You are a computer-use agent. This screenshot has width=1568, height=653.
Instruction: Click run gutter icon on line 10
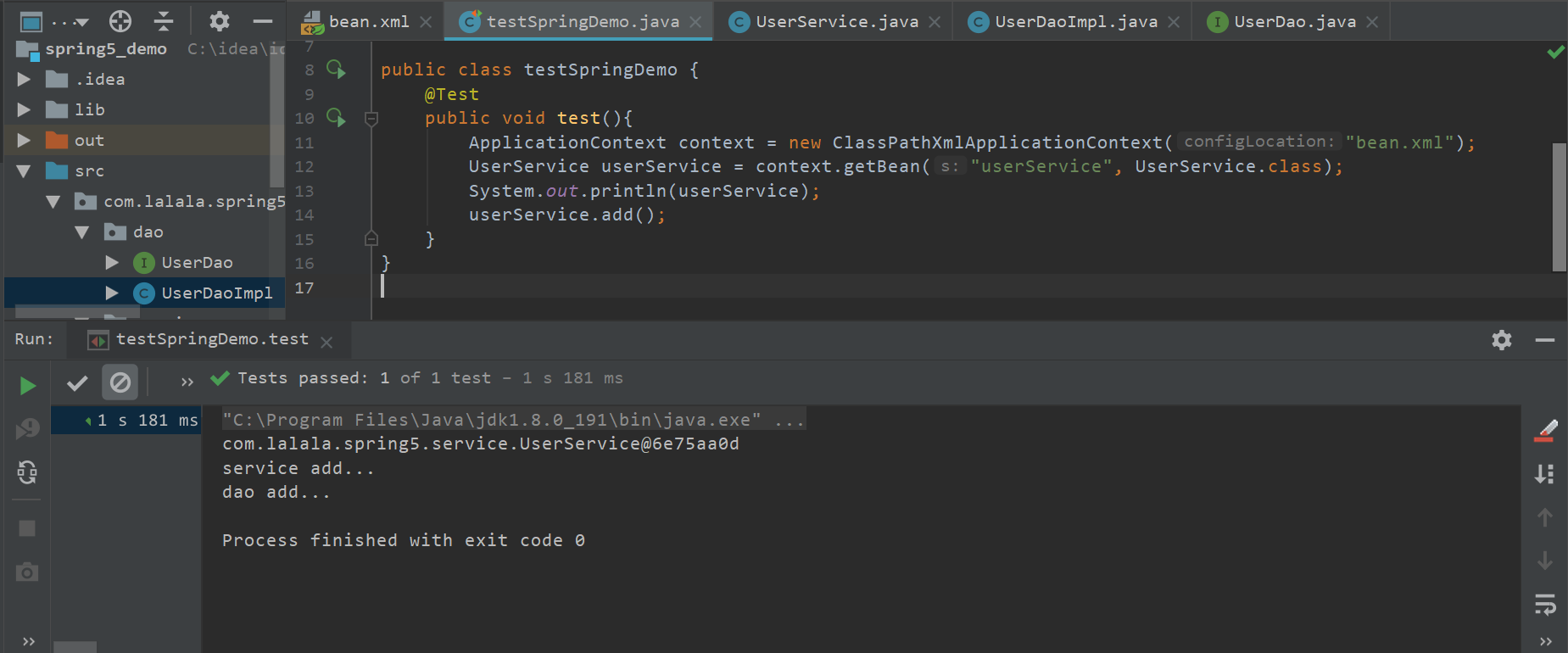pos(337,118)
